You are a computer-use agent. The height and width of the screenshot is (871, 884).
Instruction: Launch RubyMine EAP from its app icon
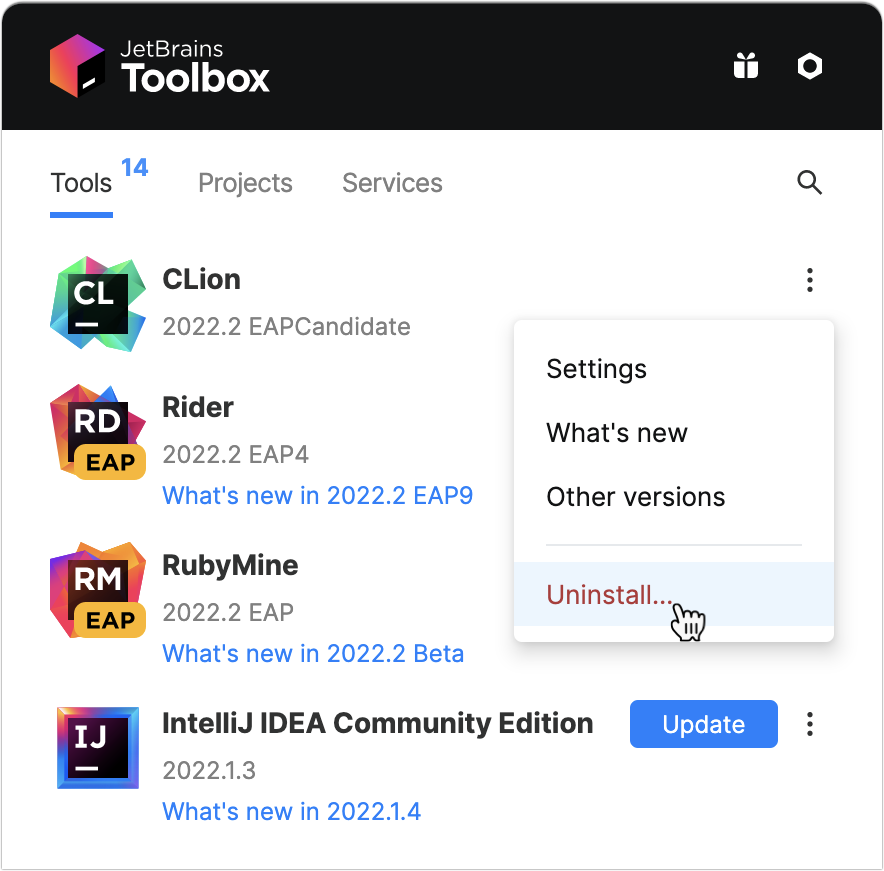[97, 589]
